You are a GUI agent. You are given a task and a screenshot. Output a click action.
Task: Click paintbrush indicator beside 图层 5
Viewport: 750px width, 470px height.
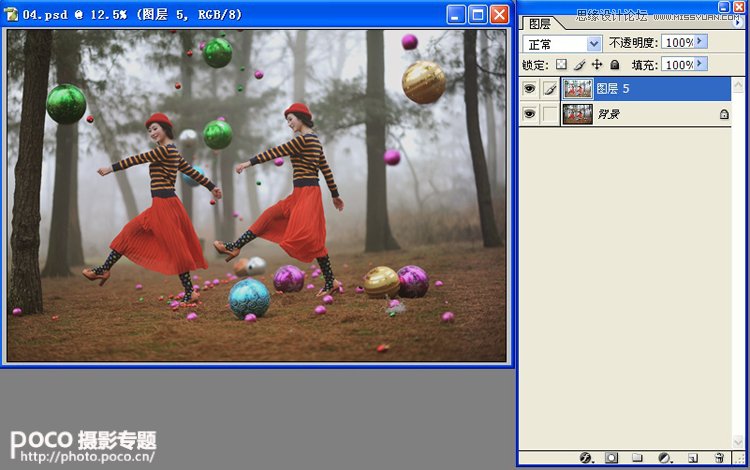[550, 89]
